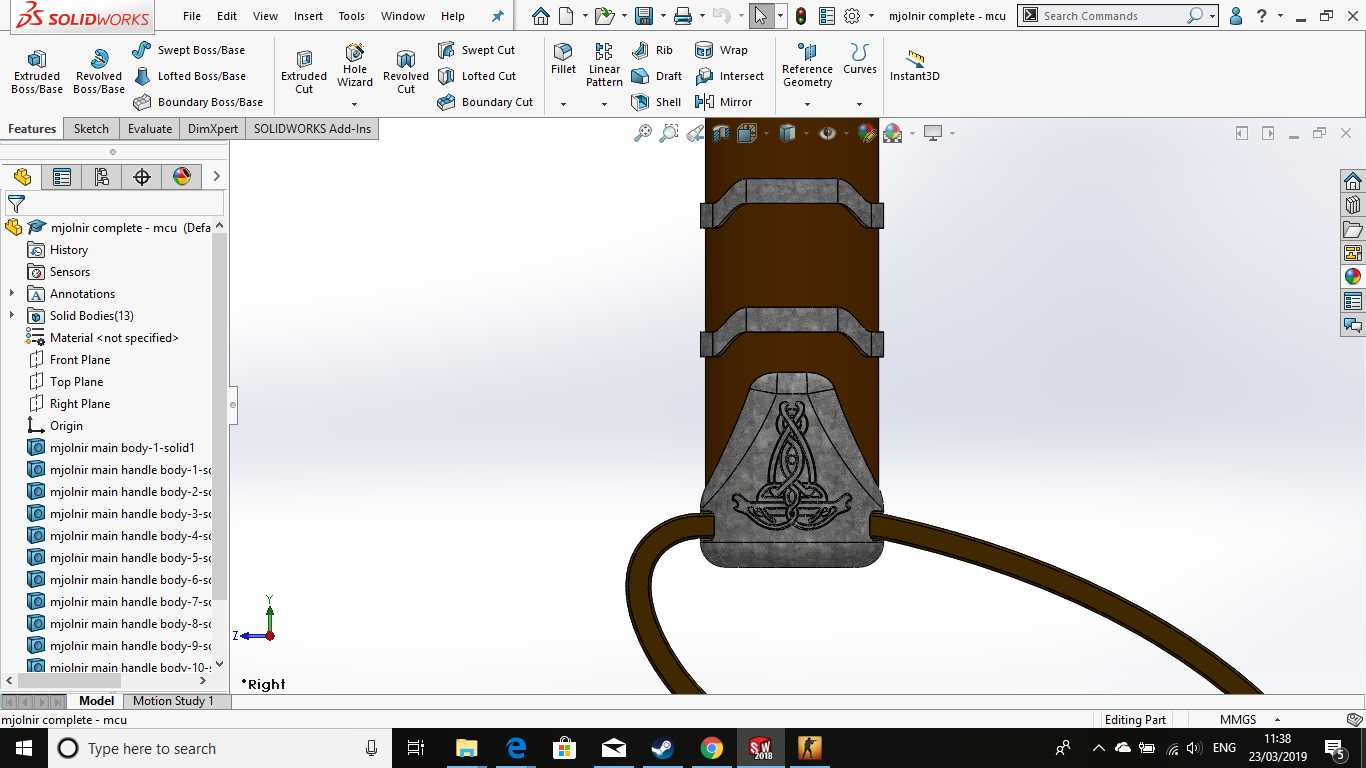Open the Tools menu
The width and height of the screenshot is (1366, 768).
(x=351, y=16)
